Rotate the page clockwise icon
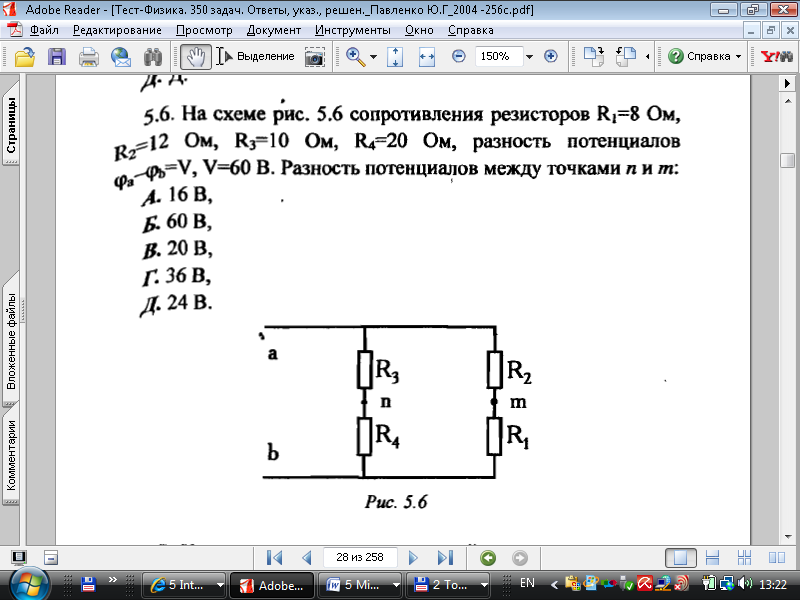This screenshot has height=600, width=800. tap(594, 56)
